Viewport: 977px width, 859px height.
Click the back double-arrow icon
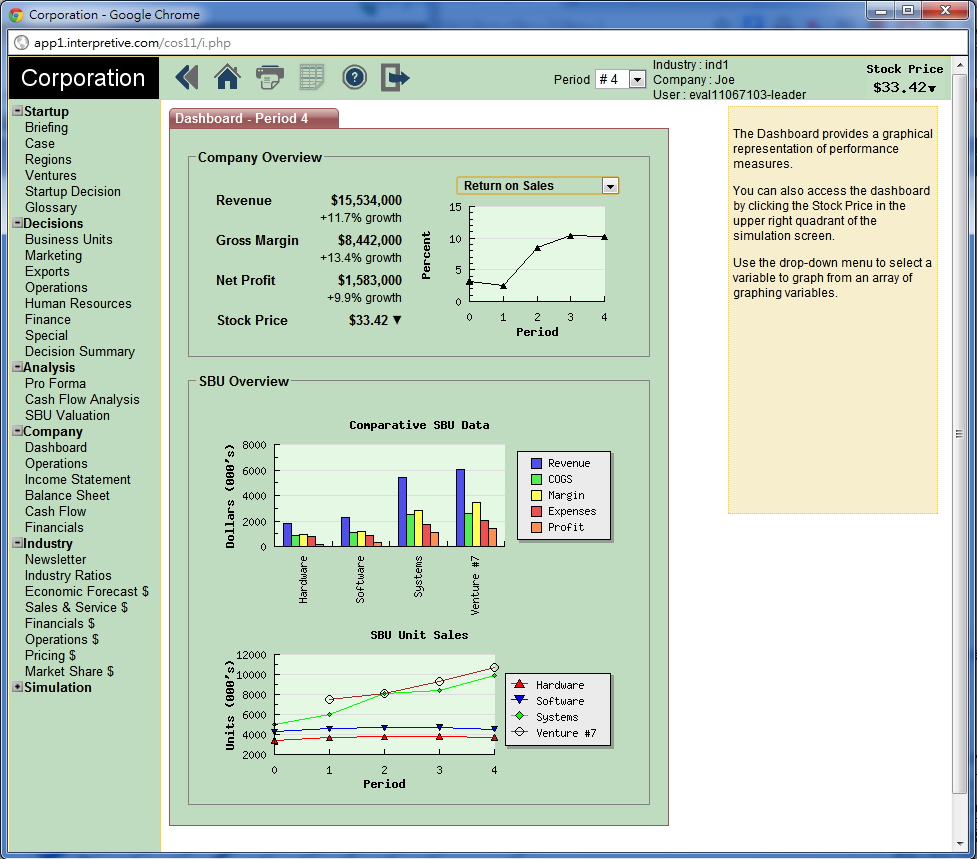coord(187,77)
